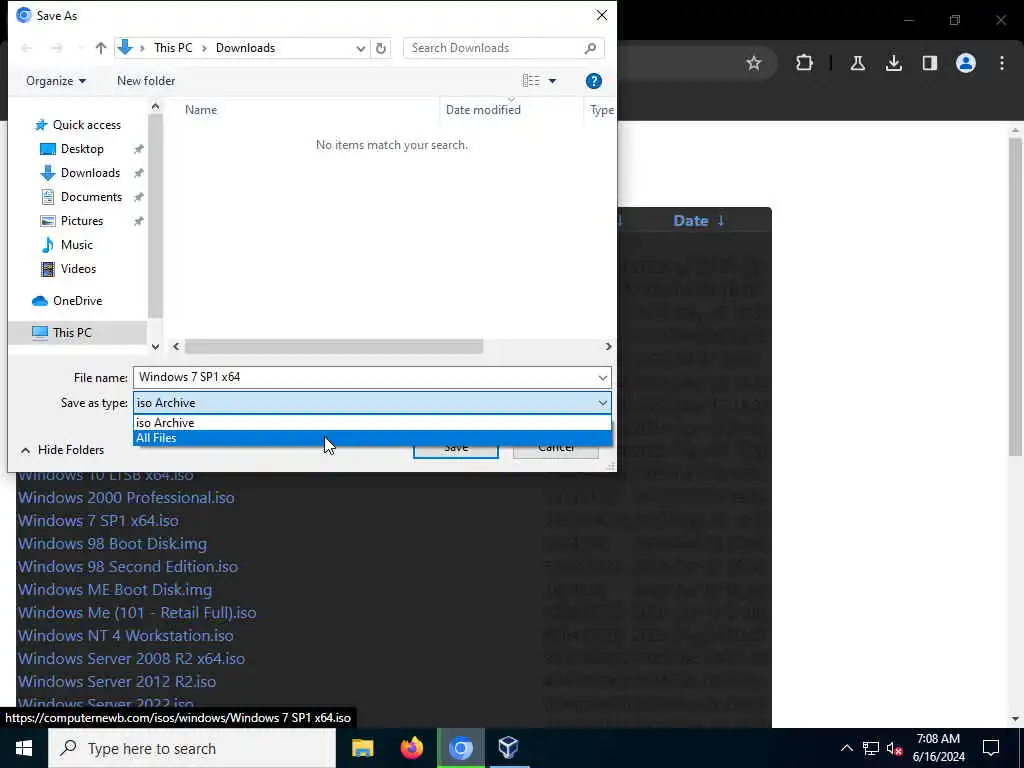Open Windows 98 Second Edition.iso link
This screenshot has height=768, width=1024.
click(128, 566)
